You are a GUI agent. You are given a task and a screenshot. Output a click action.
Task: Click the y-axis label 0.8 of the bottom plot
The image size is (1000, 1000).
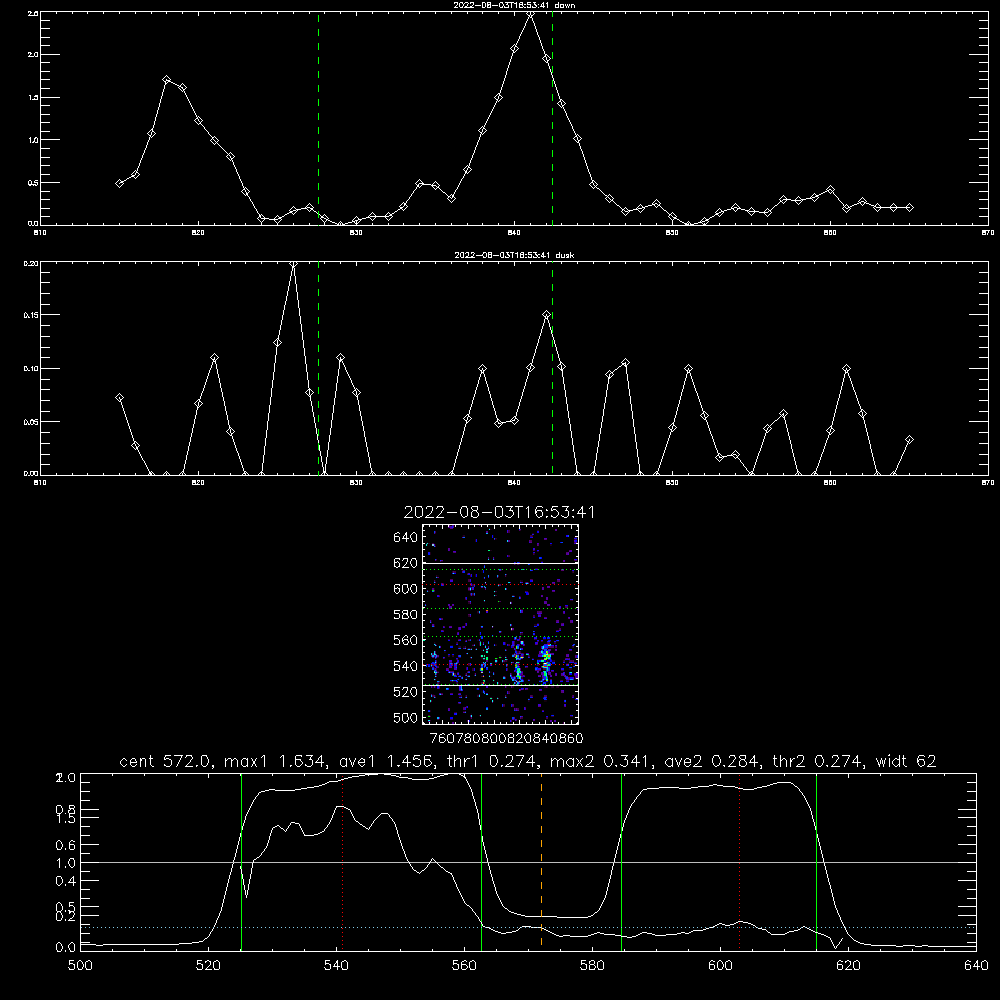pos(66,809)
